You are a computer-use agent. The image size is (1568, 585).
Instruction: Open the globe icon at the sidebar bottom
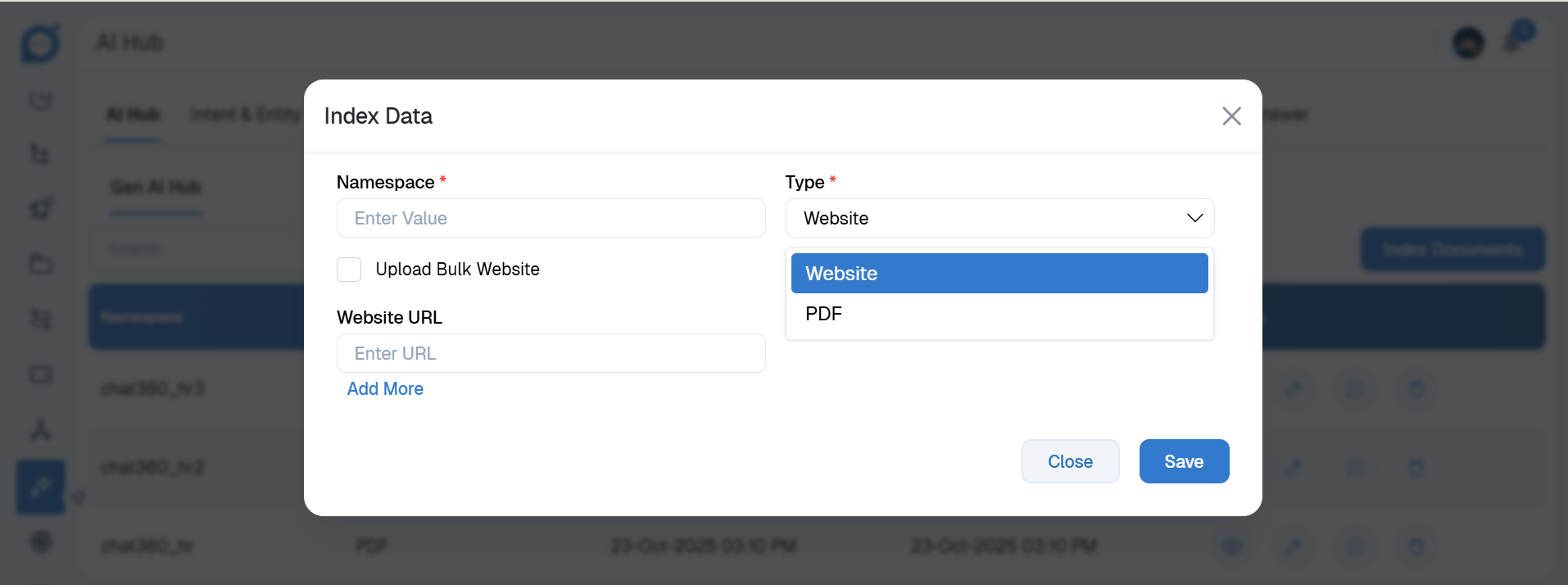41,542
